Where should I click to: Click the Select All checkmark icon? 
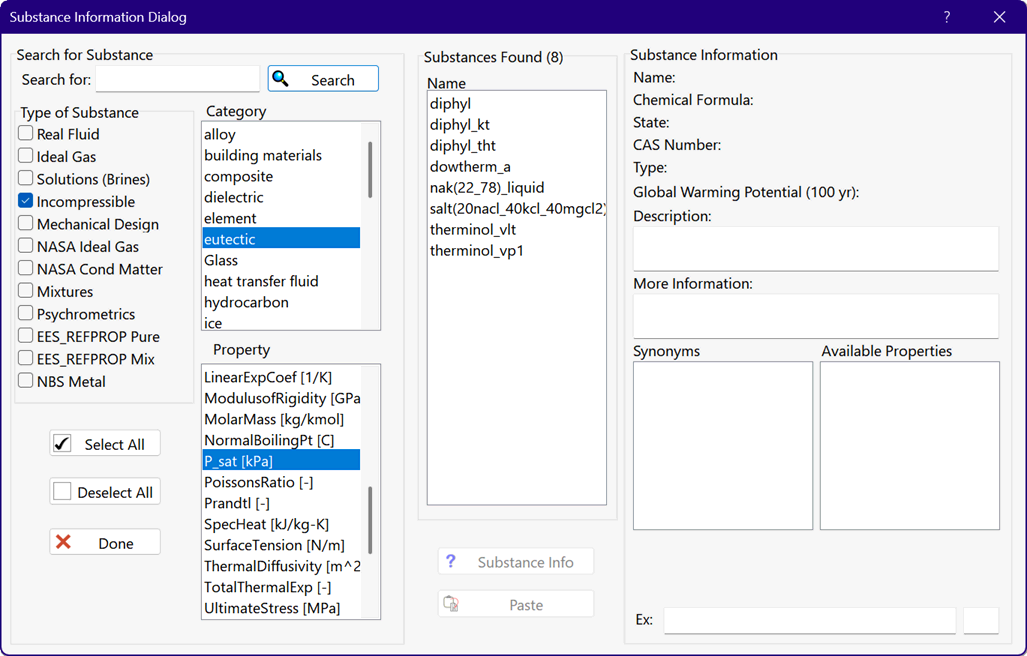(63, 444)
